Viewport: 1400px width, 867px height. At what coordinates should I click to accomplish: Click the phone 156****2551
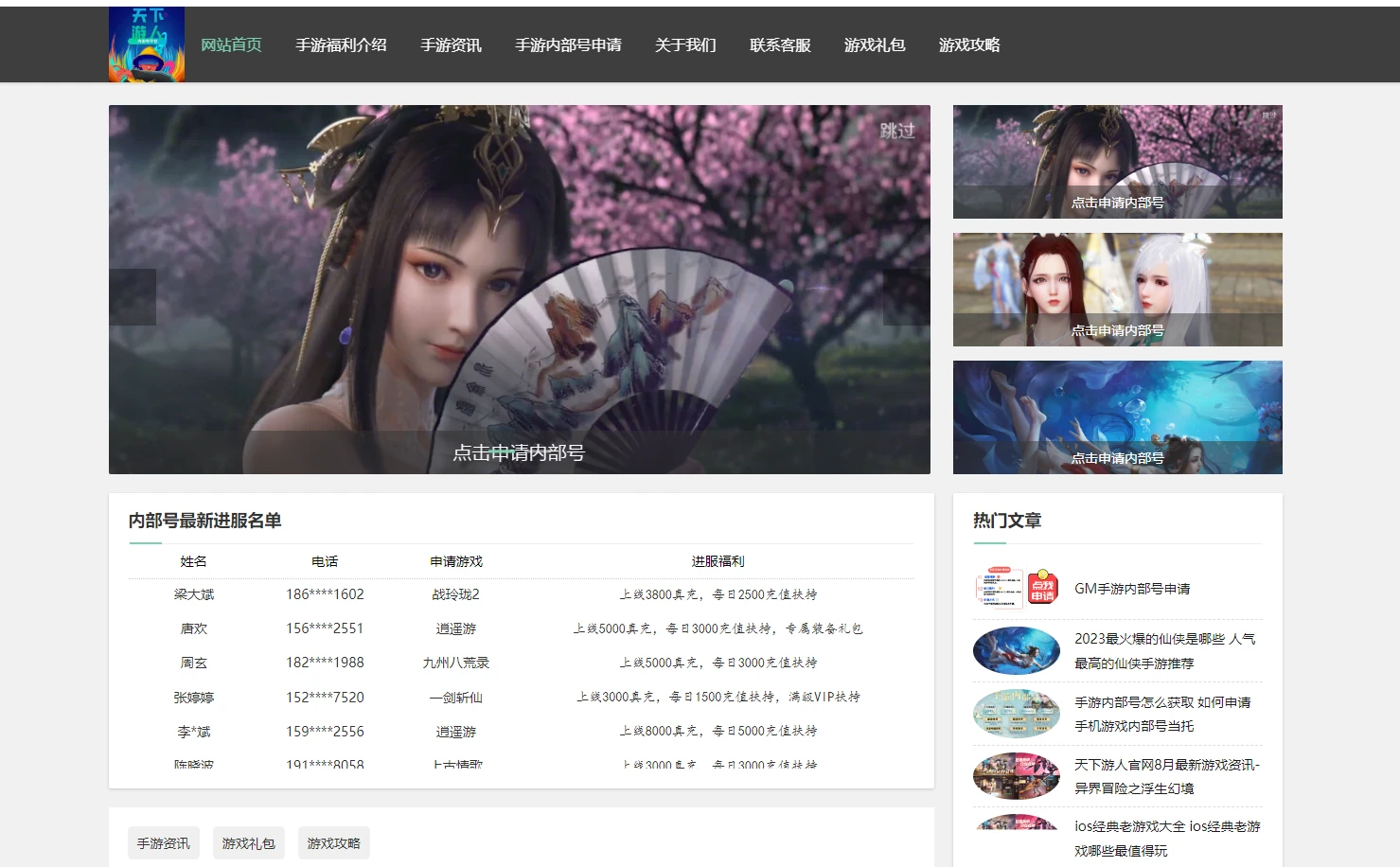pos(325,628)
